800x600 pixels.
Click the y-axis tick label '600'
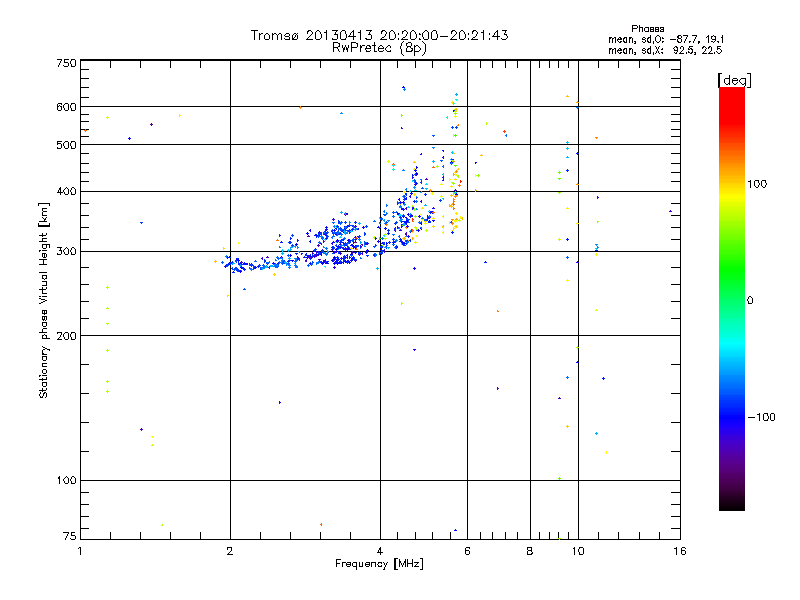[66, 107]
